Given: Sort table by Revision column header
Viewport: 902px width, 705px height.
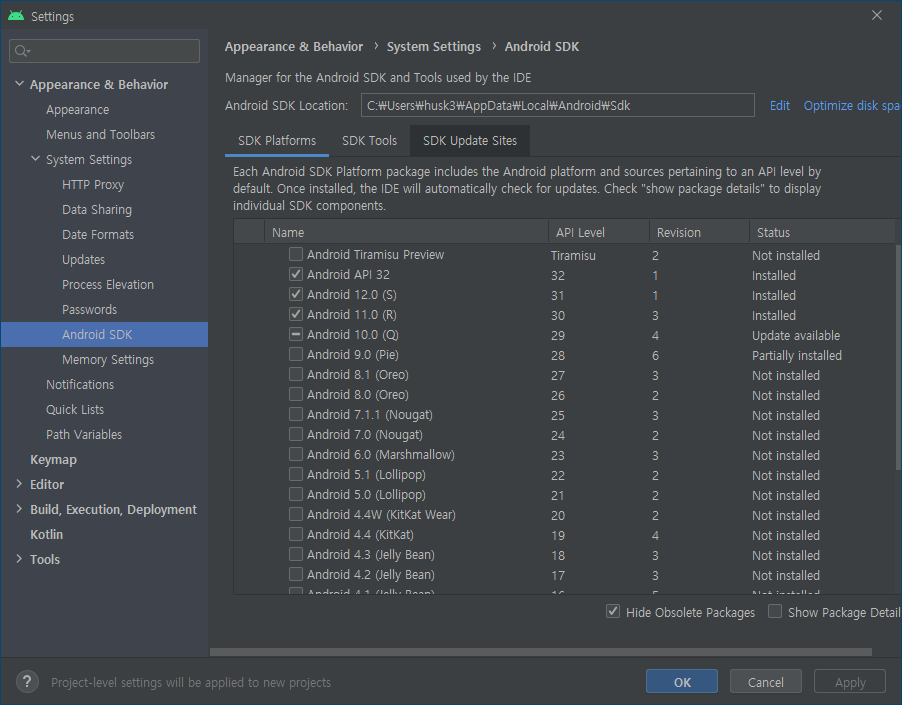Looking at the screenshot, I should pyautogui.click(x=699, y=232).
